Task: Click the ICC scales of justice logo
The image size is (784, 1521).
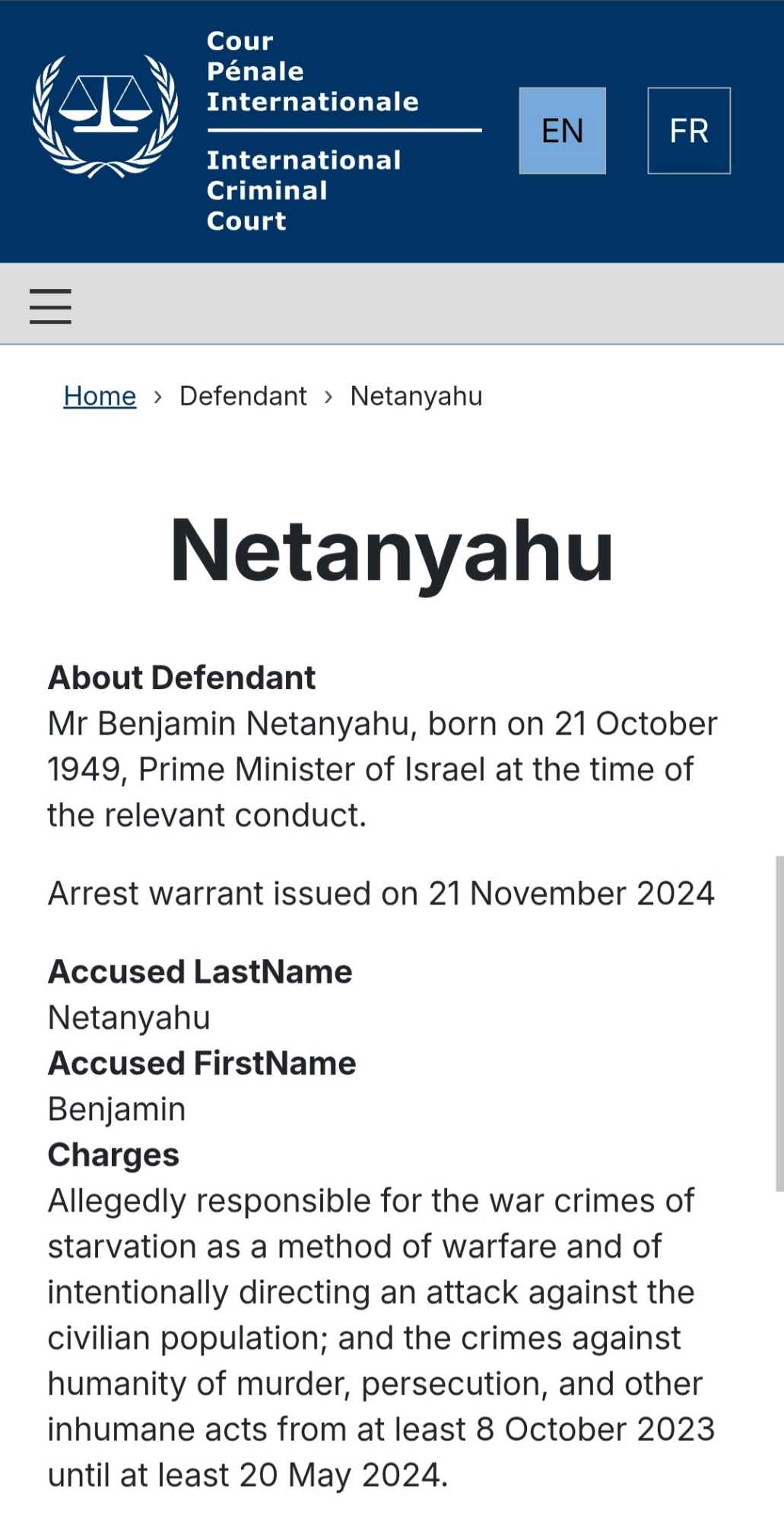Action: (105, 116)
